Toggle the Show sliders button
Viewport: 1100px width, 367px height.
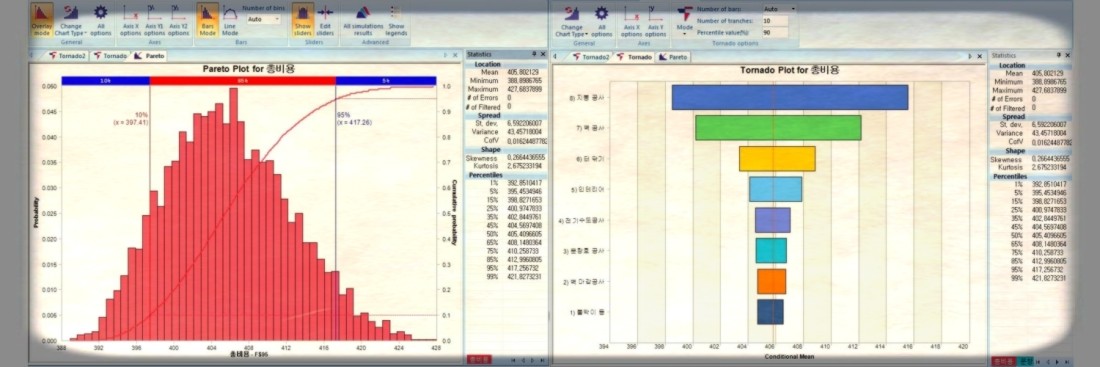click(x=302, y=20)
